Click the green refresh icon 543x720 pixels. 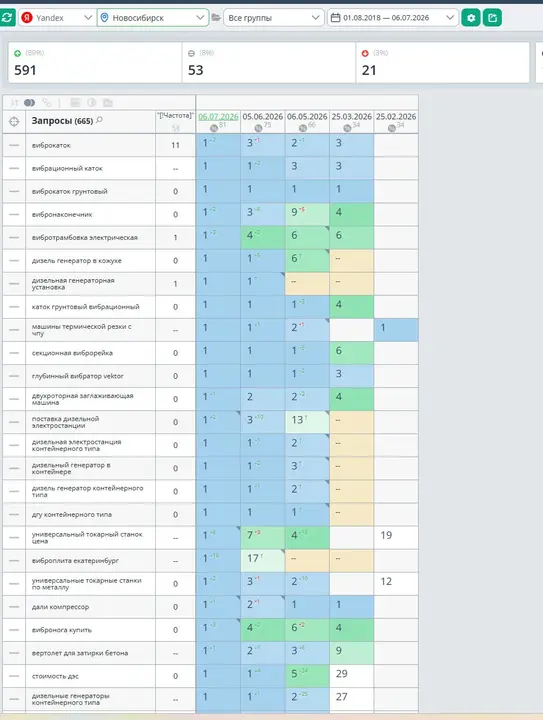coord(7,18)
